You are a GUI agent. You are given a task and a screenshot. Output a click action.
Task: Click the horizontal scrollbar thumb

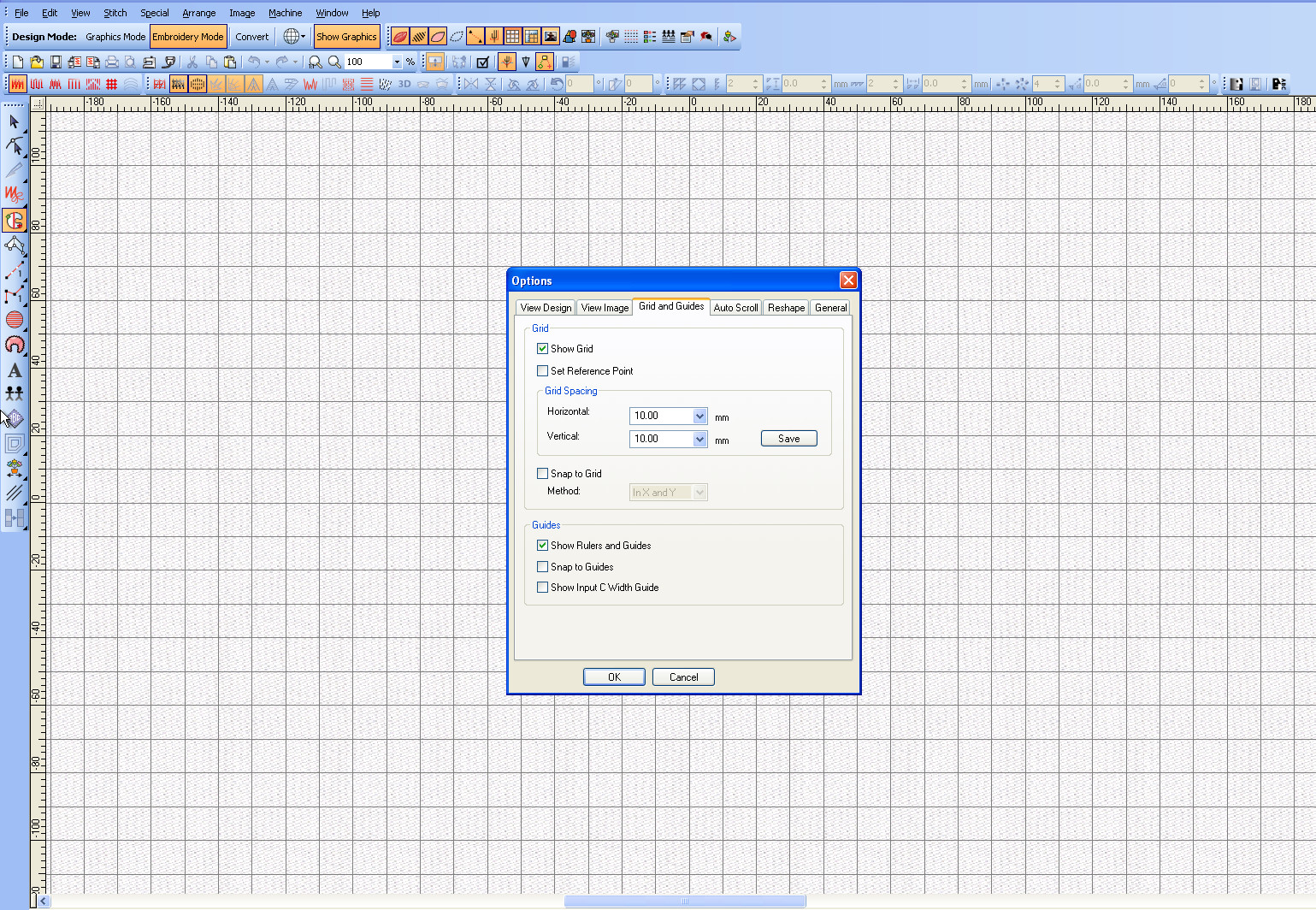click(x=684, y=901)
